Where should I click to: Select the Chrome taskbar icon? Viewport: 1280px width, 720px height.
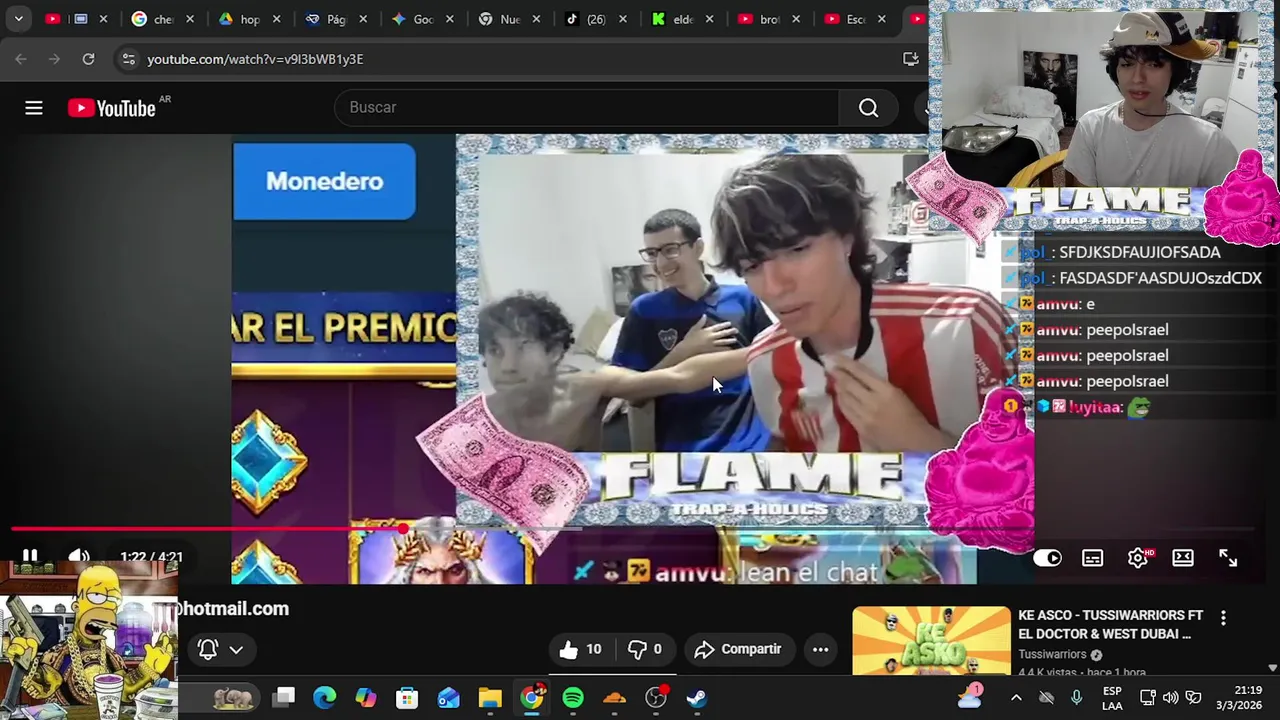tap(532, 697)
